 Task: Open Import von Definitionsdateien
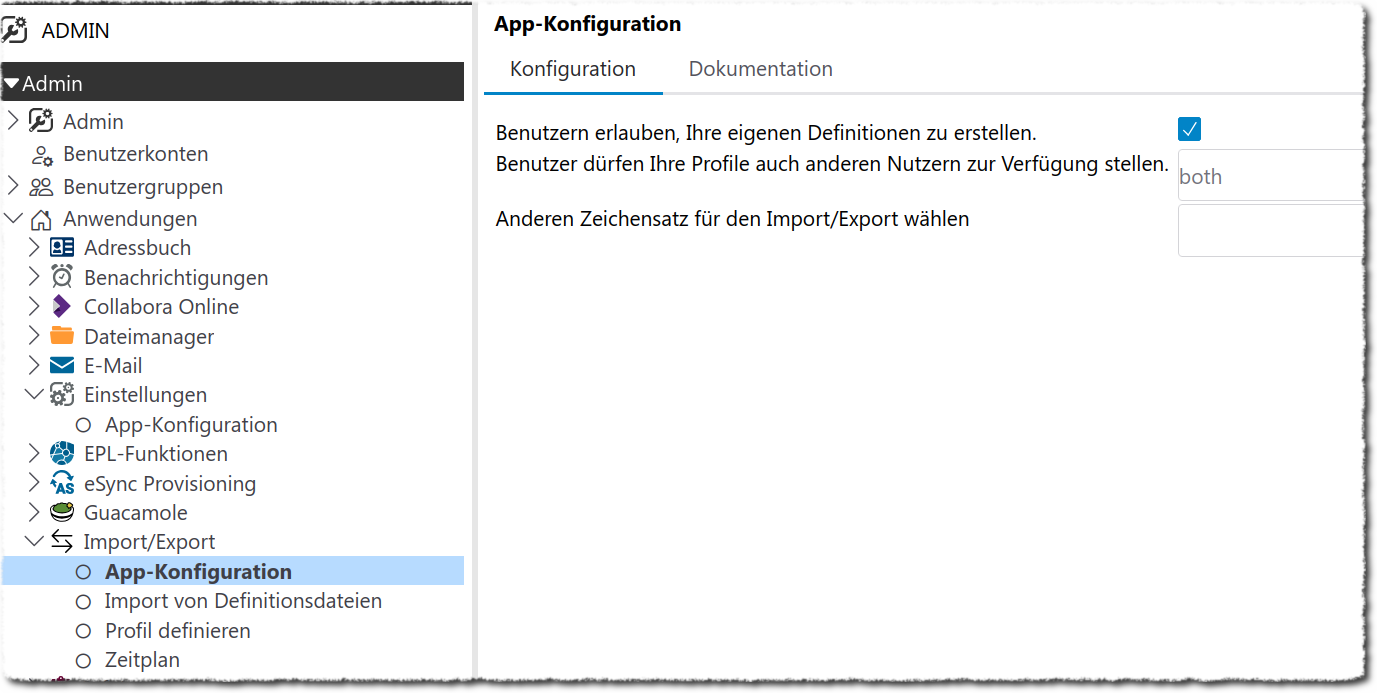(x=243, y=601)
